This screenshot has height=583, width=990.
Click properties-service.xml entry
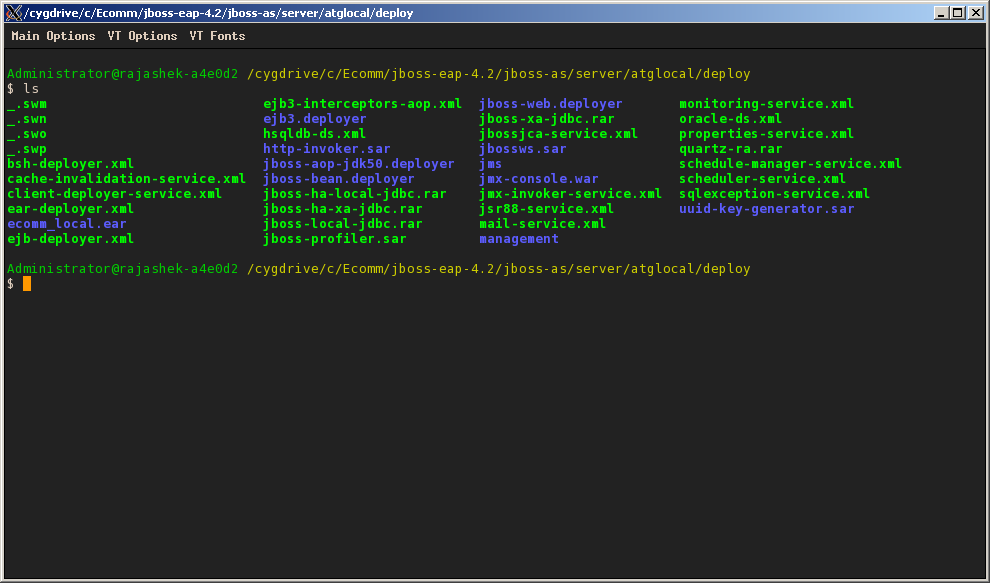[x=766, y=134]
